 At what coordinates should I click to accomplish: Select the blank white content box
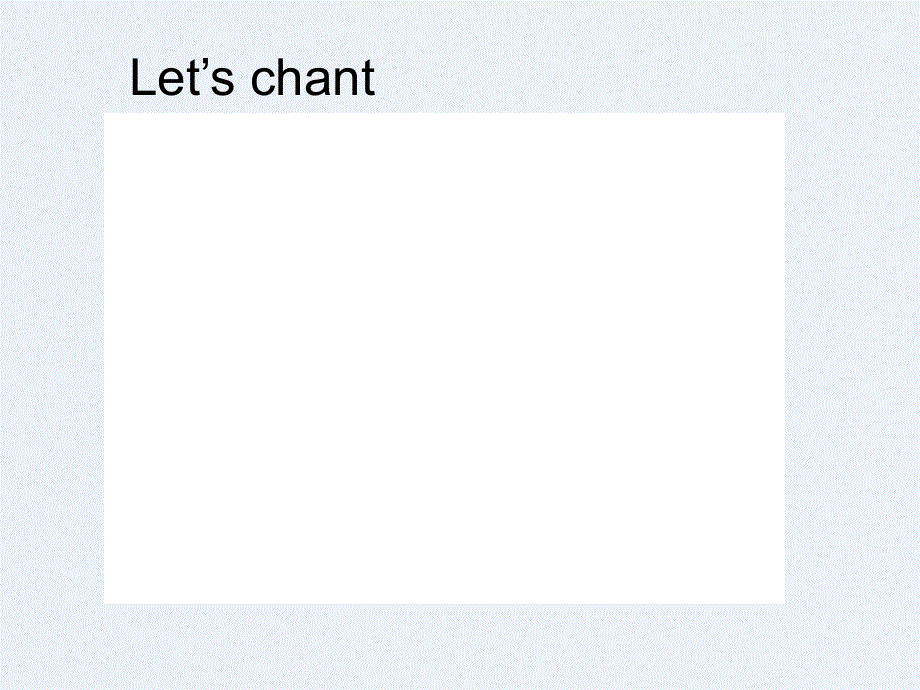pos(444,358)
